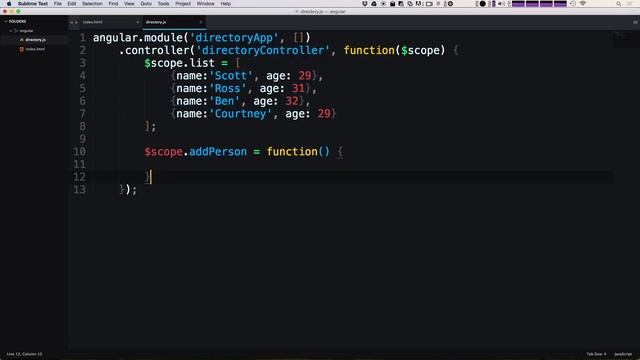The image size is (640, 360).
Task: Change the JavaScript syntax in status bar
Action: pos(623,354)
